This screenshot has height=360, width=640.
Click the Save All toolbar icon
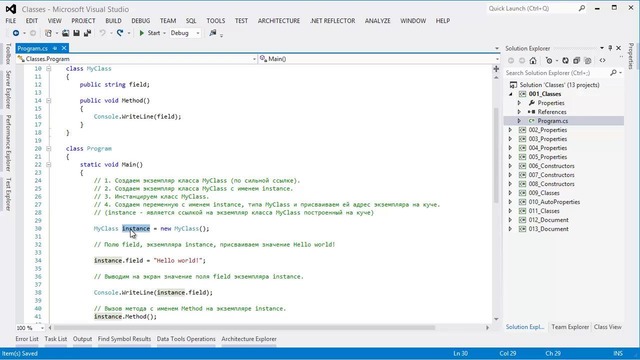87,33
